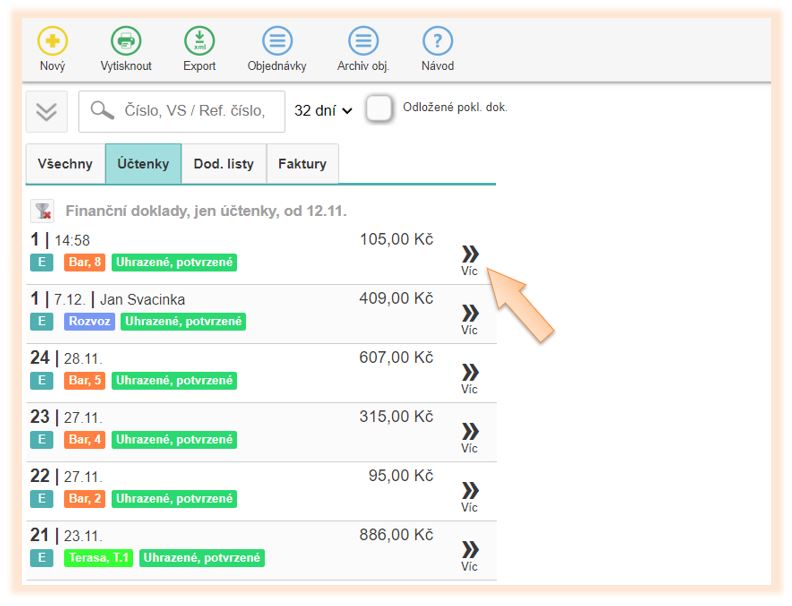792x606 pixels.
Task: Open Archiv obj. from toolbar
Action: (363, 42)
